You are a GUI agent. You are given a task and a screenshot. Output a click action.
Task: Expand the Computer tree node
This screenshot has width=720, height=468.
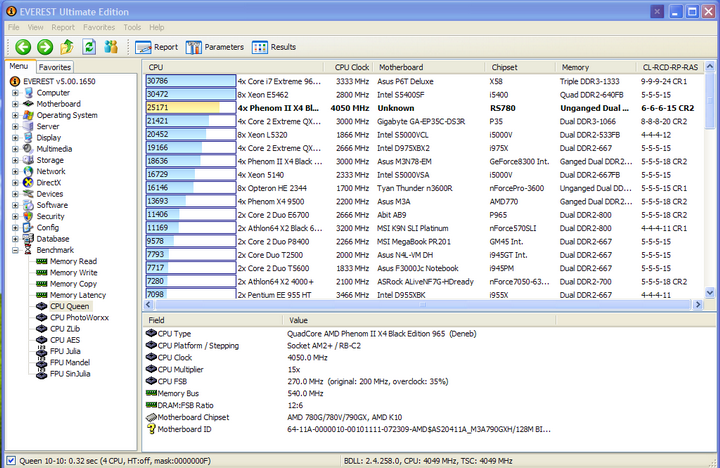tap(15, 93)
